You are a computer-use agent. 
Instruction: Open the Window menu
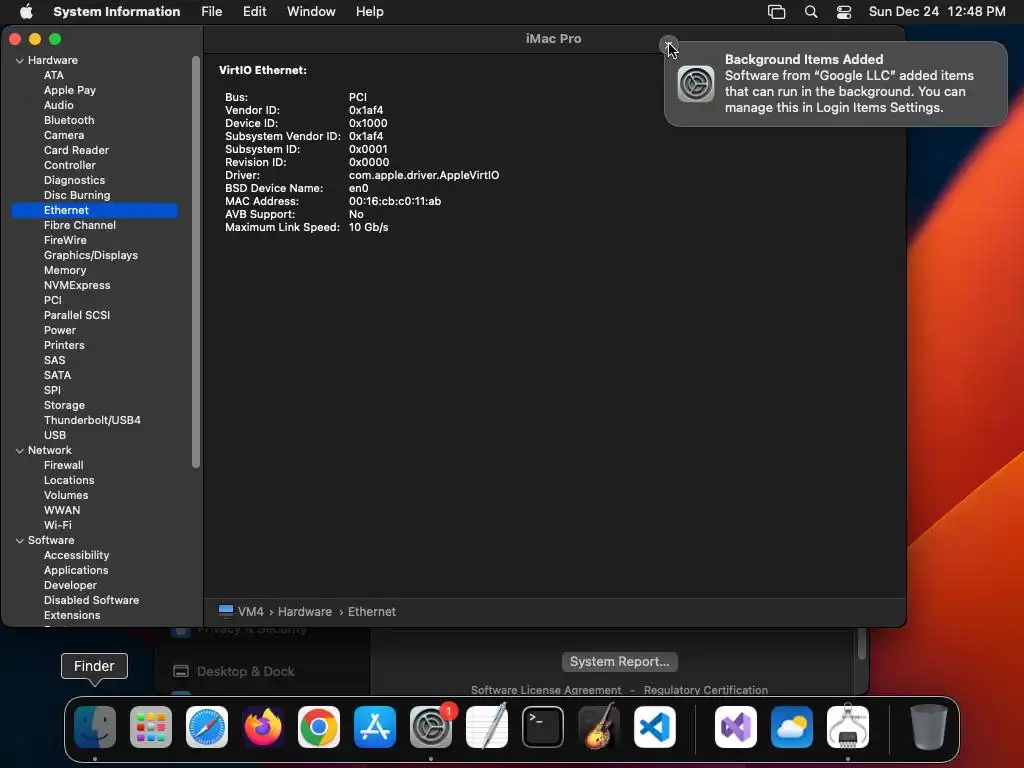[311, 11]
